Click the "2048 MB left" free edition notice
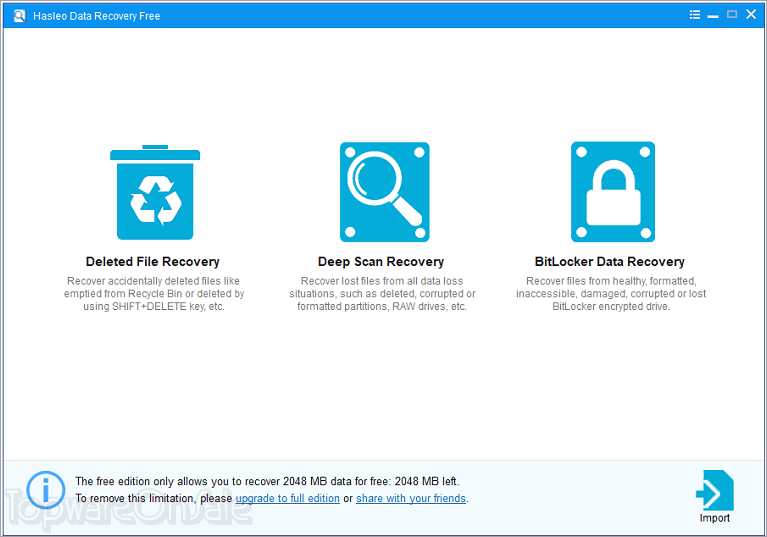Screen dimensions: 767x537 point(267,481)
